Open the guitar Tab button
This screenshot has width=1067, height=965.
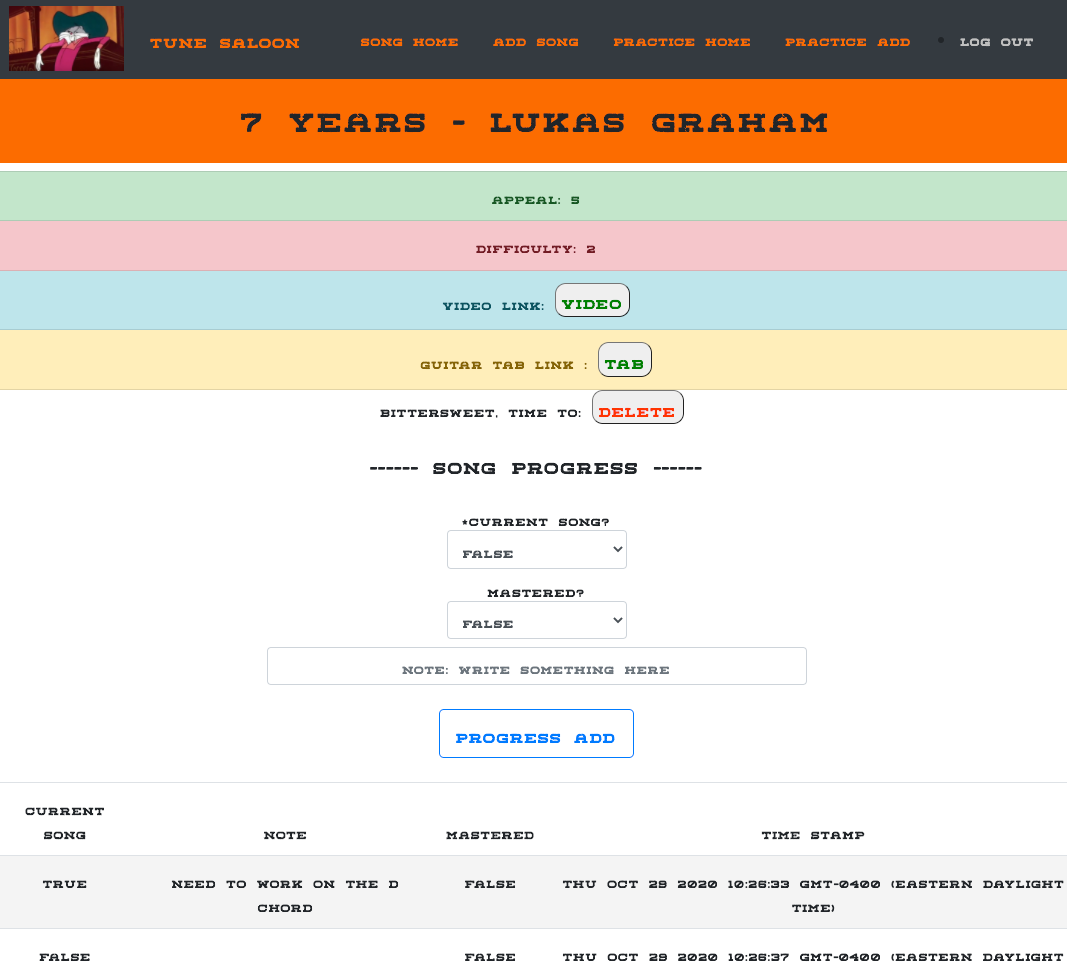[625, 359]
